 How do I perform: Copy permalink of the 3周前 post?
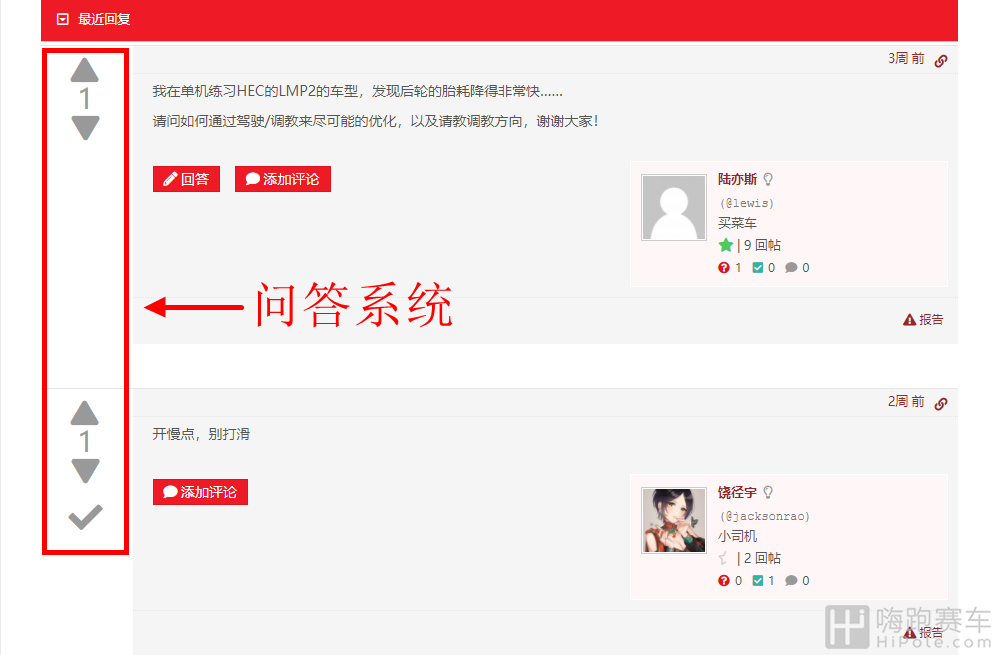click(941, 60)
